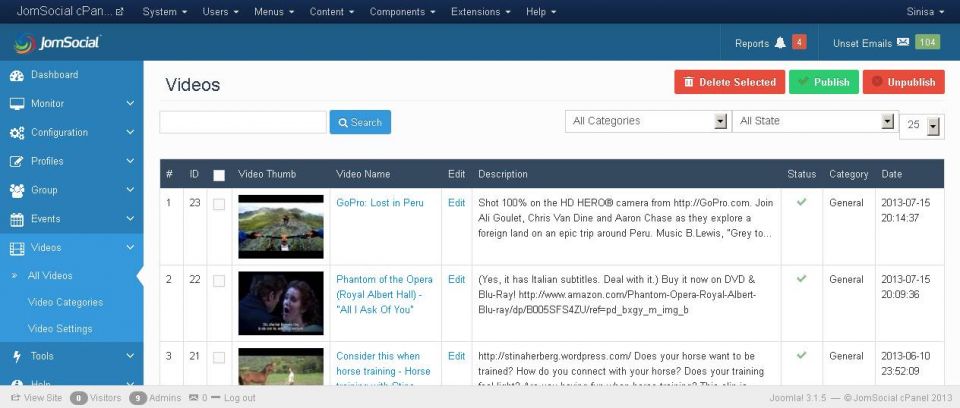Click the Monitor screen icon

pyautogui.click(x=17, y=104)
